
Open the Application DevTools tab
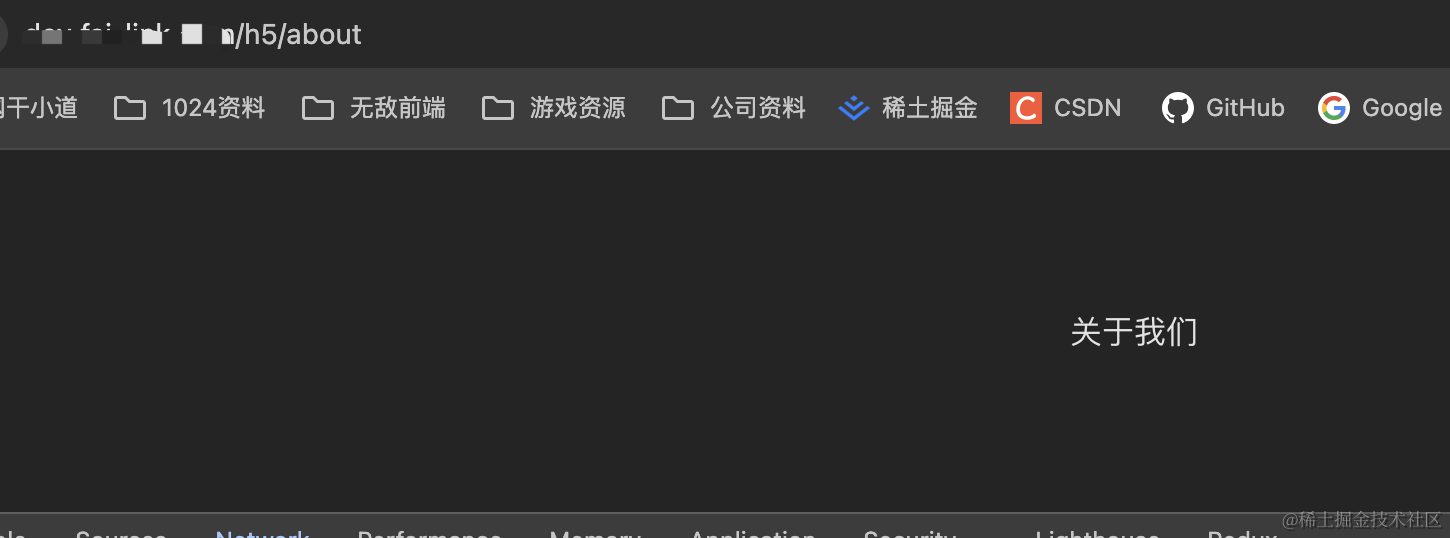[753, 533]
